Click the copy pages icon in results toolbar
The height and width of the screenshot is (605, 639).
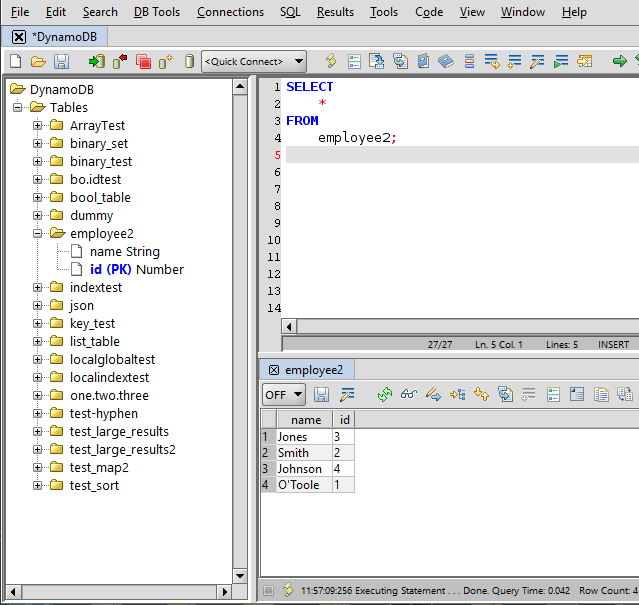(x=601, y=394)
